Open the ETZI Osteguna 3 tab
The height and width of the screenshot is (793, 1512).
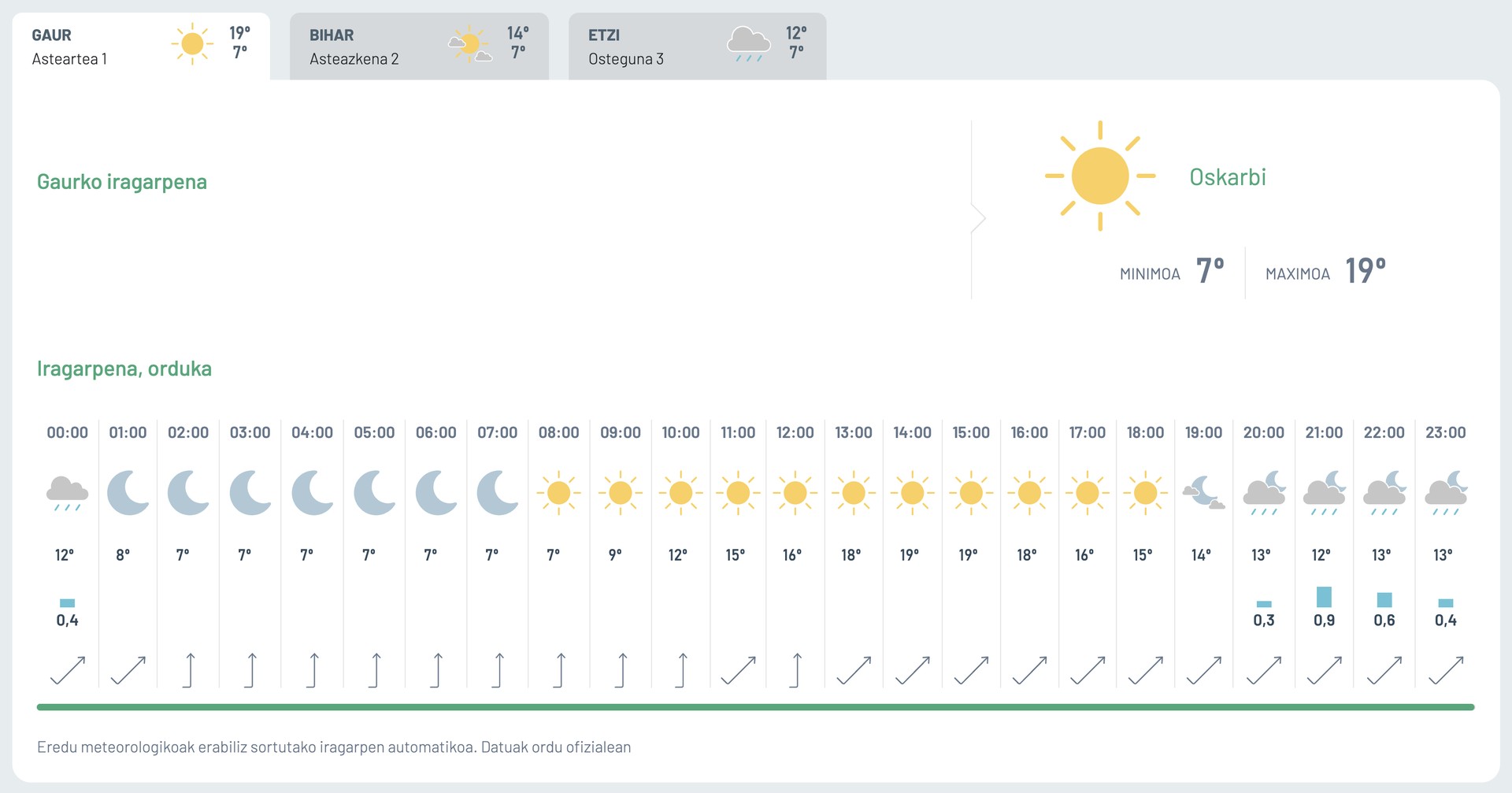coord(698,46)
